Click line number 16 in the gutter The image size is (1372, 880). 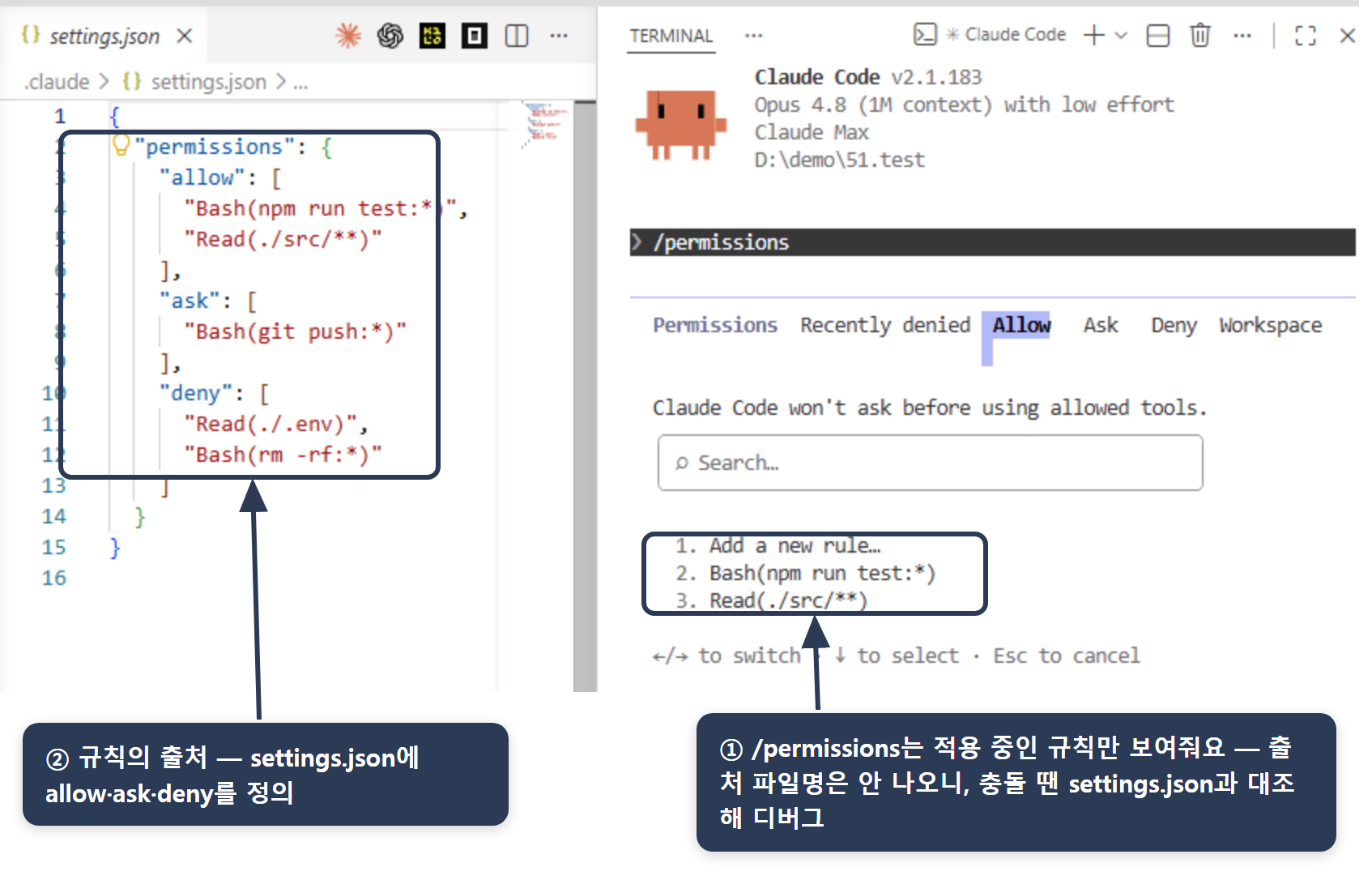pyautogui.click(x=53, y=578)
